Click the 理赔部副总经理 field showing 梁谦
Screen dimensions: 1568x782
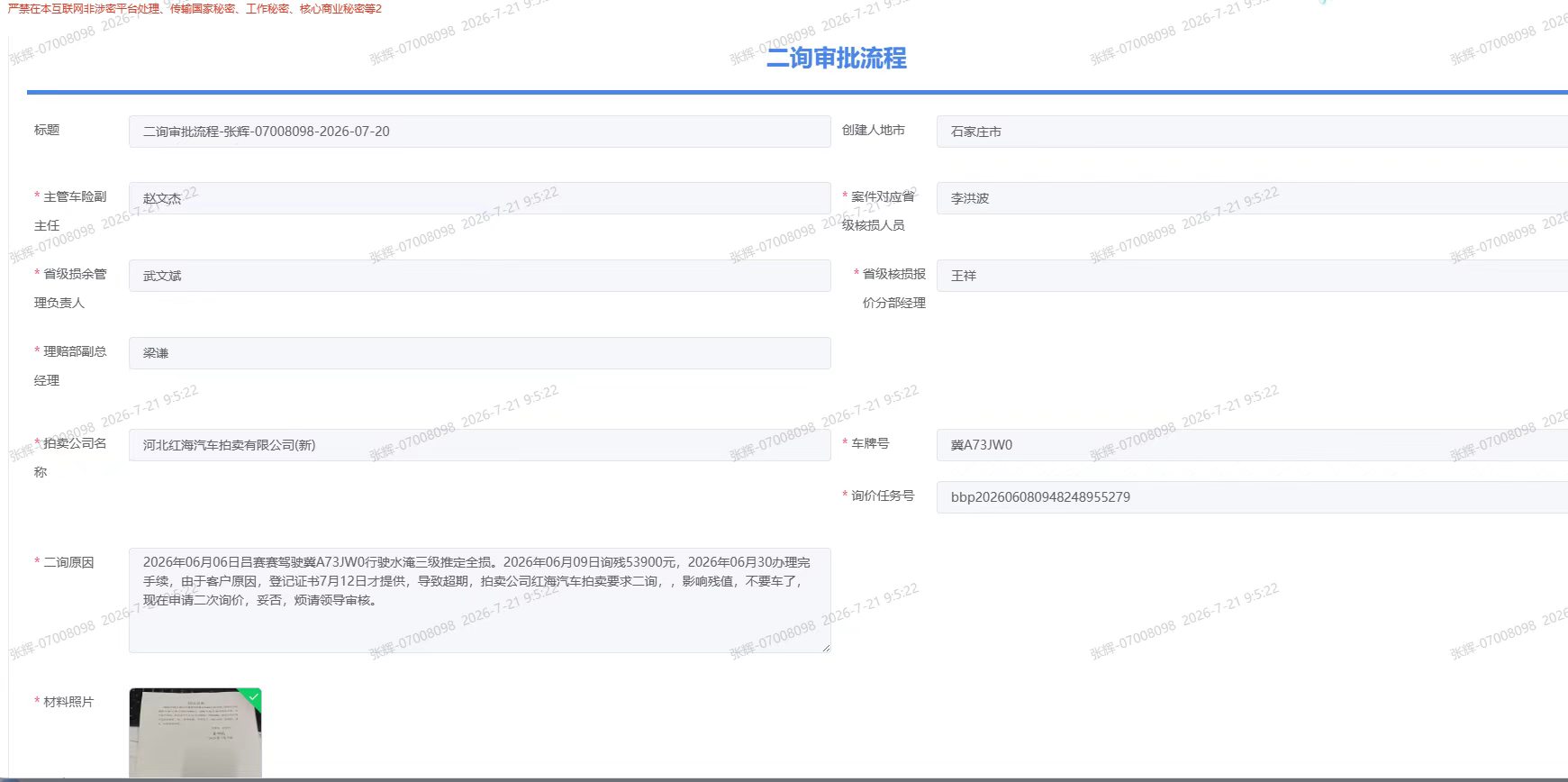coord(479,353)
